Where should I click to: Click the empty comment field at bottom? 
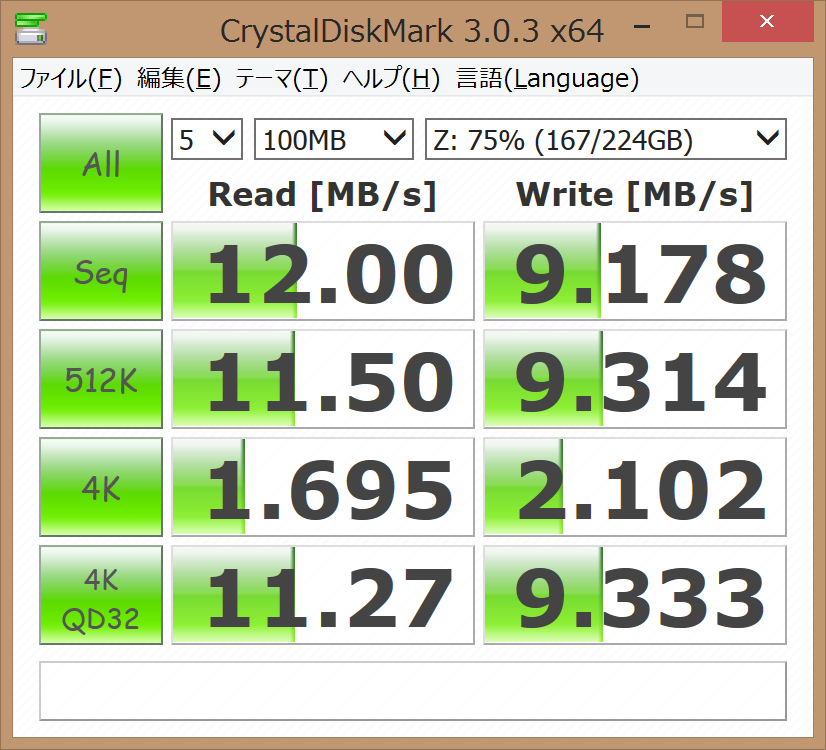tap(413, 691)
